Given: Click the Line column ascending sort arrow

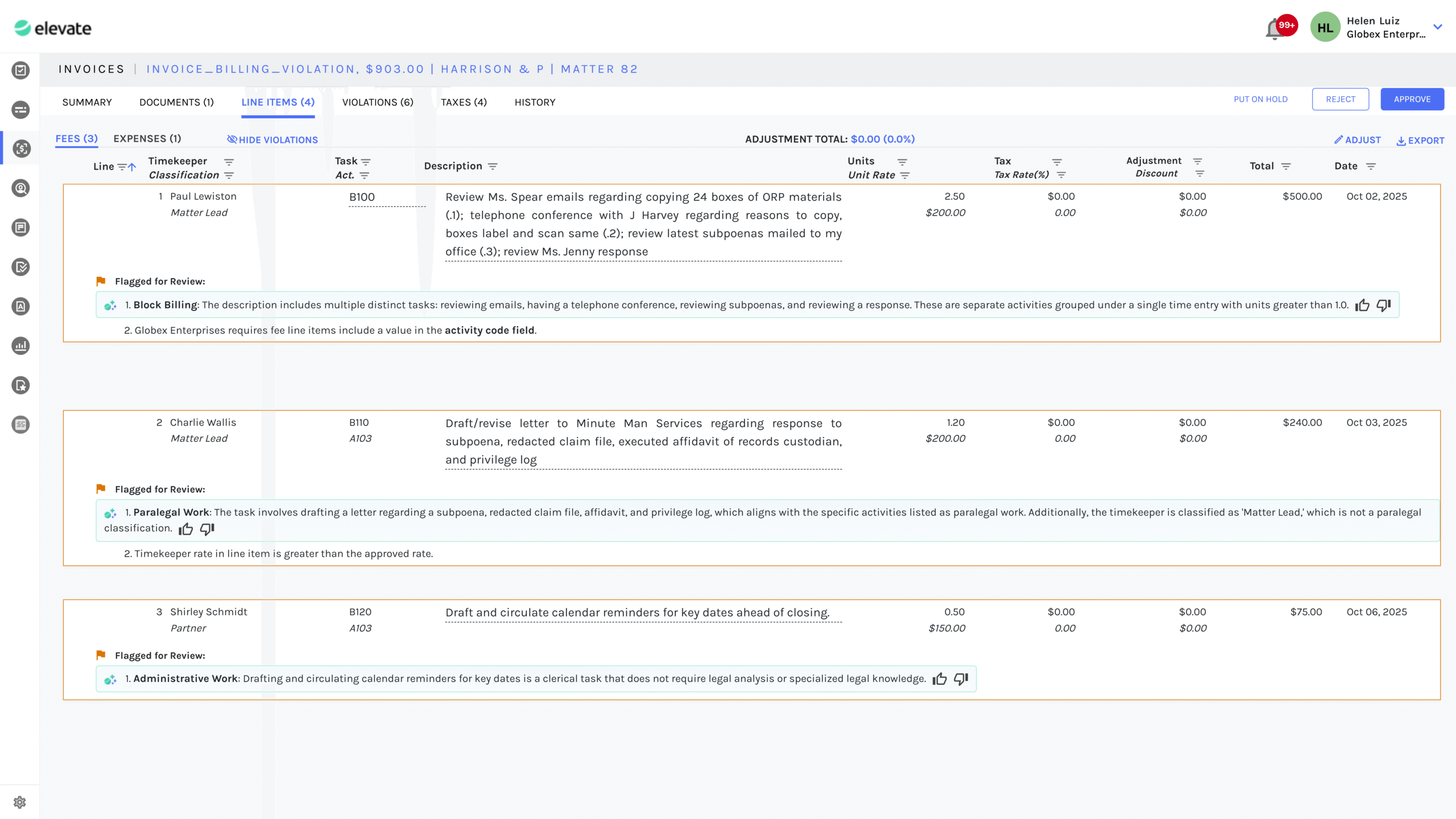Looking at the screenshot, I should pos(132,167).
